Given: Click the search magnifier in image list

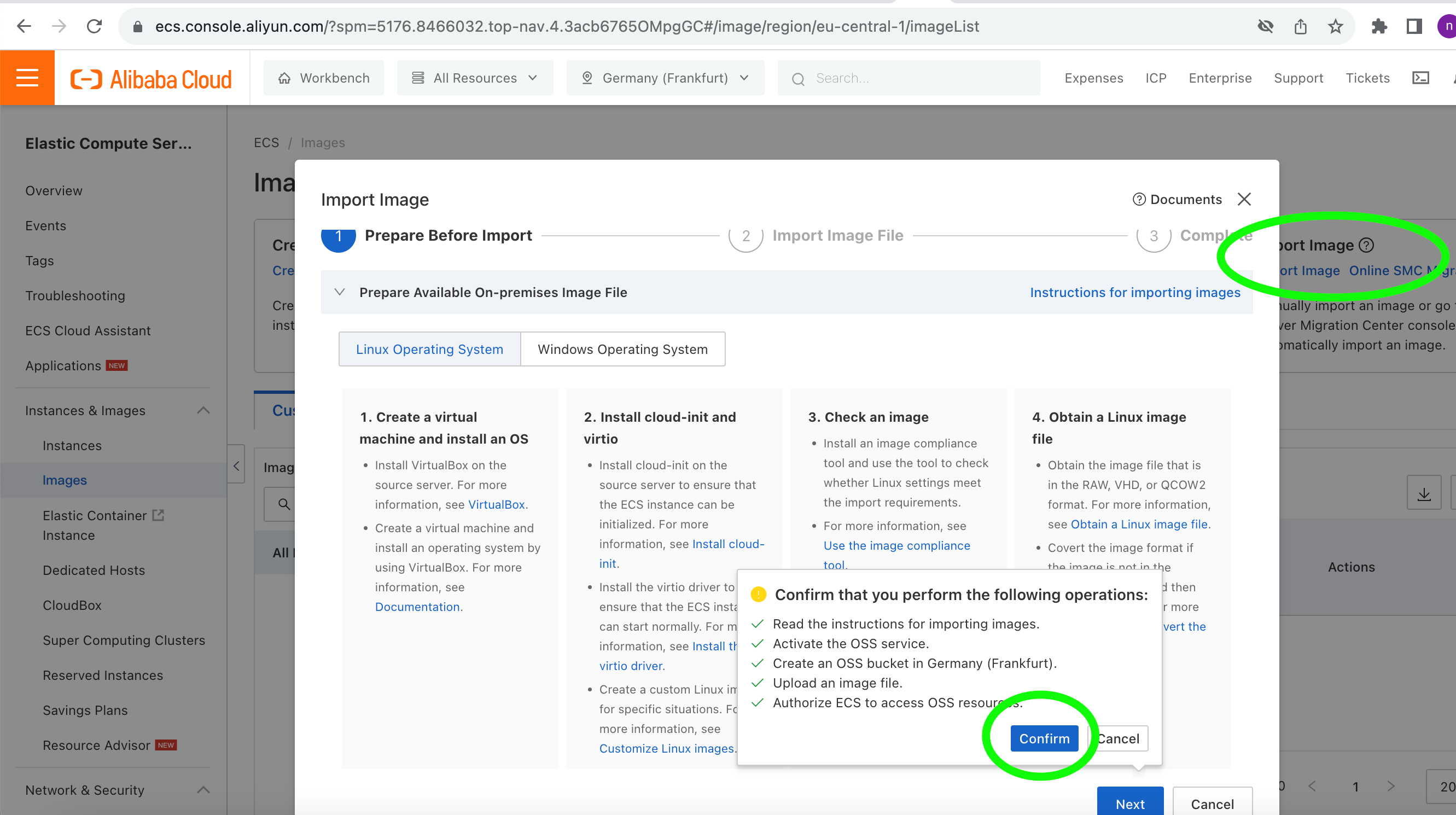Looking at the screenshot, I should click(x=284, y=504).
